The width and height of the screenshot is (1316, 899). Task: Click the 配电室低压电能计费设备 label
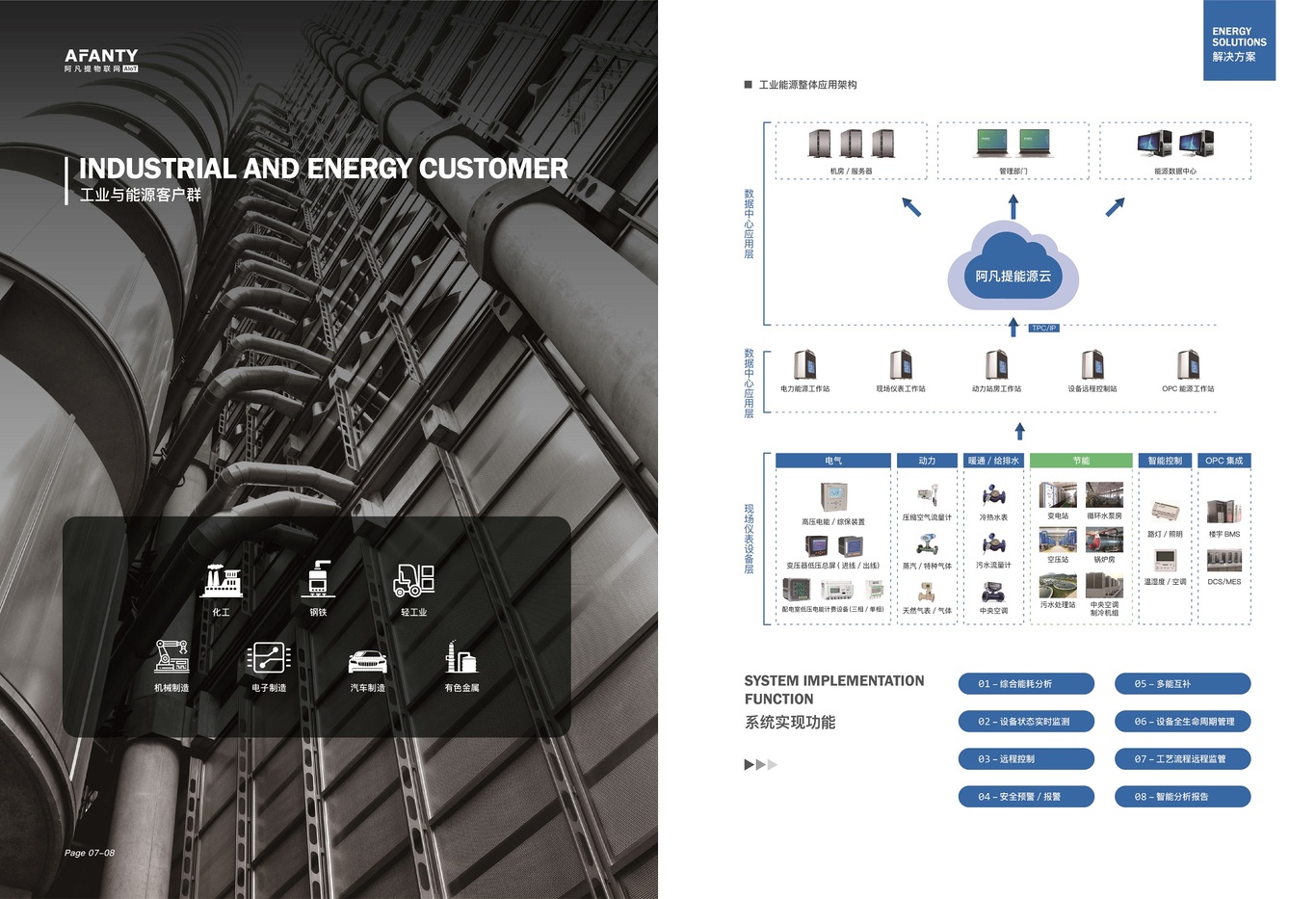833,609
